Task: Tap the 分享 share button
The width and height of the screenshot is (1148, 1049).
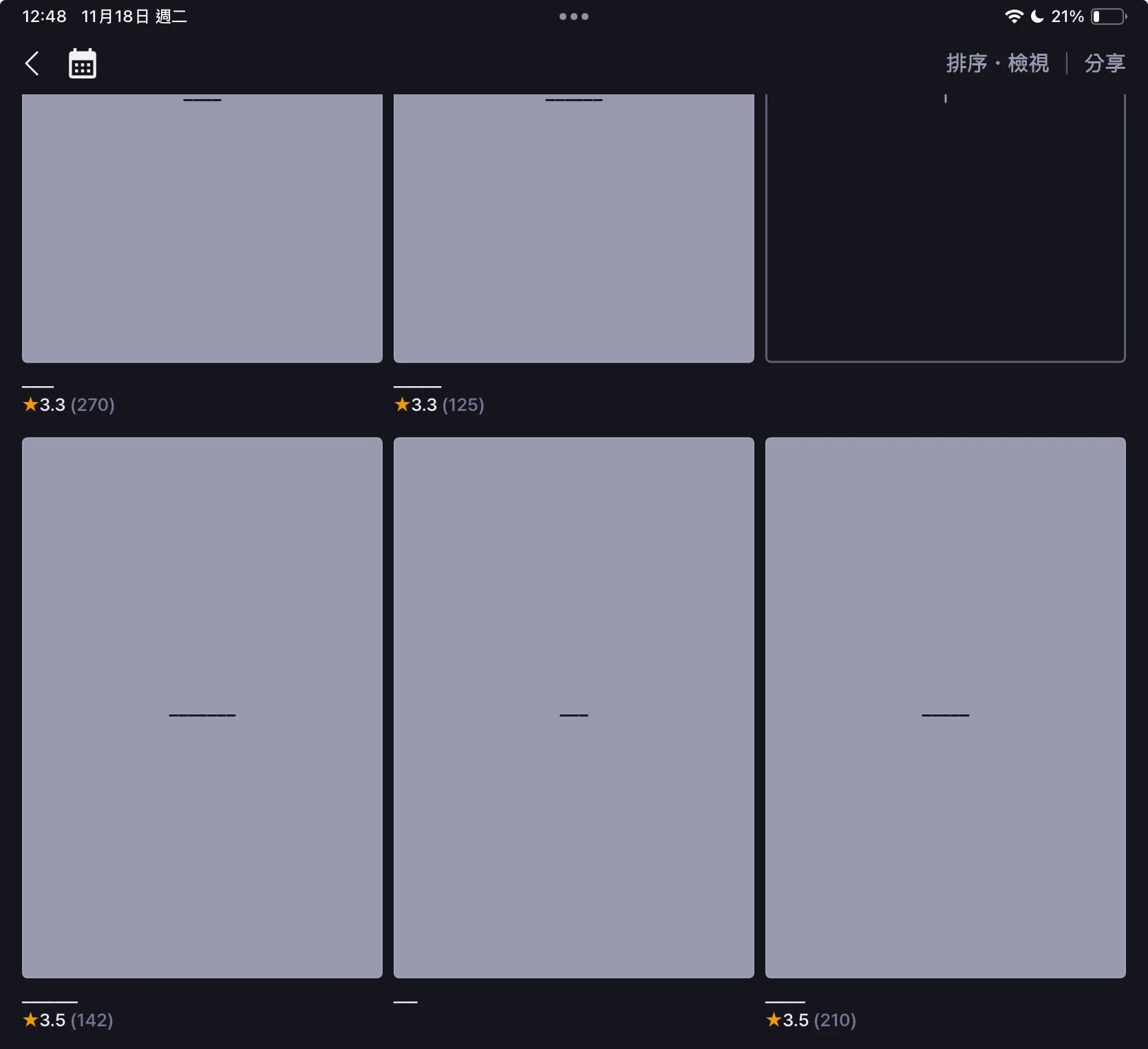Action: coord(1104,63)
